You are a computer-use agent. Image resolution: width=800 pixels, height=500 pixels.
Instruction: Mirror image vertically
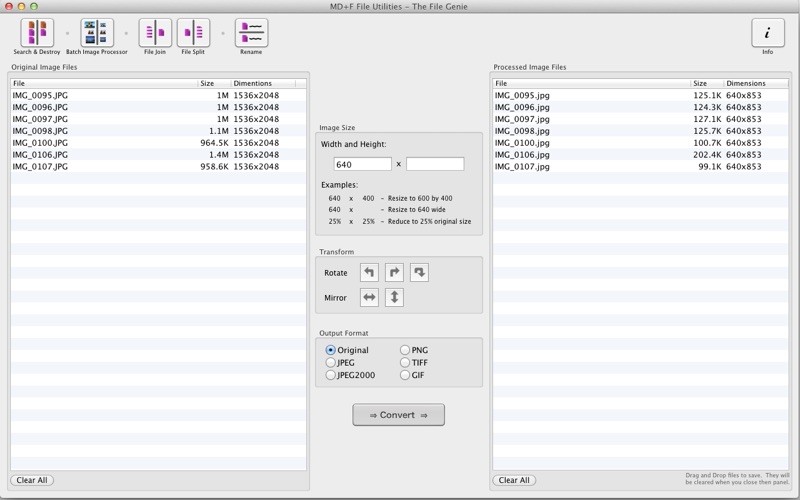tap(394, 297)
